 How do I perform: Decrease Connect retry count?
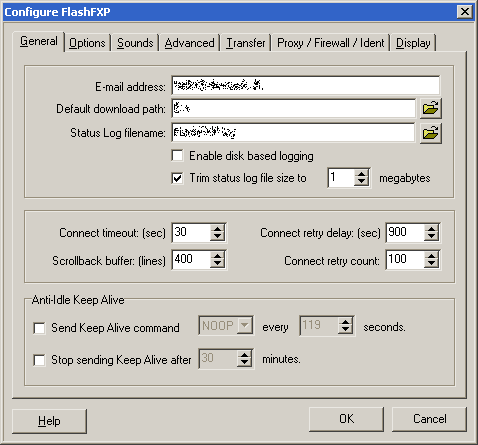[x=431, y=264]
